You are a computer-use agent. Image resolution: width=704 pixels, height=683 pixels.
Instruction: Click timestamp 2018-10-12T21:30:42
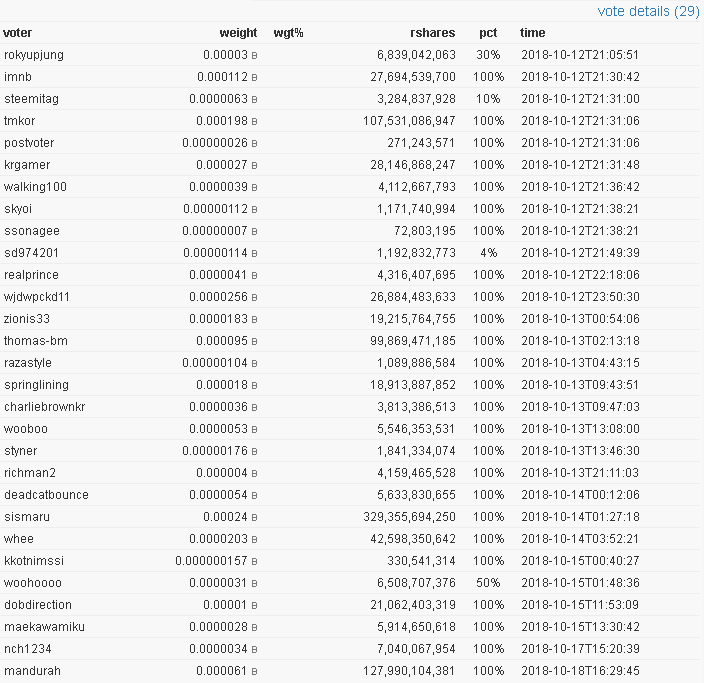(580, 77)
